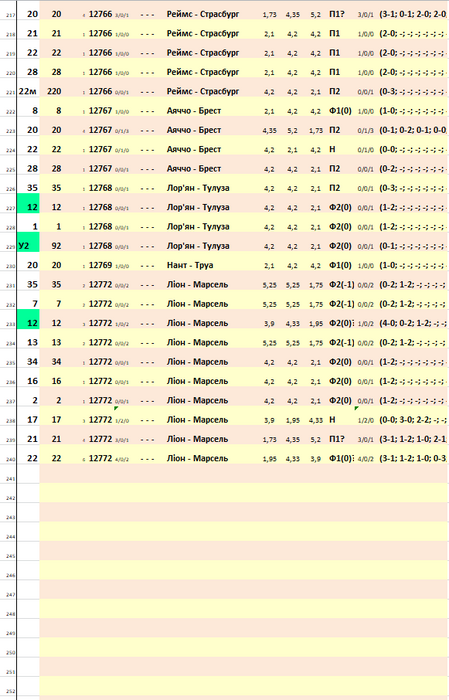Select 'Ліон - Марсель' in row 238
This screenshot has width=449, height=700.
(x=197, y=420)
